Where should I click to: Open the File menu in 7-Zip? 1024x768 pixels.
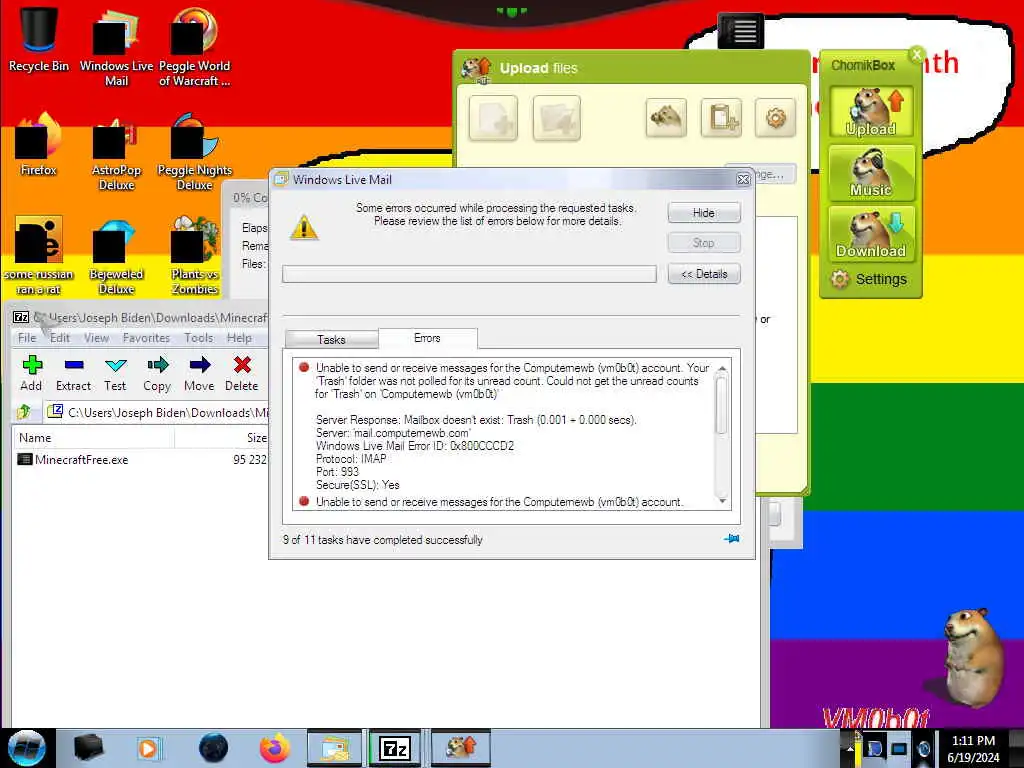(x=27, y=338)
